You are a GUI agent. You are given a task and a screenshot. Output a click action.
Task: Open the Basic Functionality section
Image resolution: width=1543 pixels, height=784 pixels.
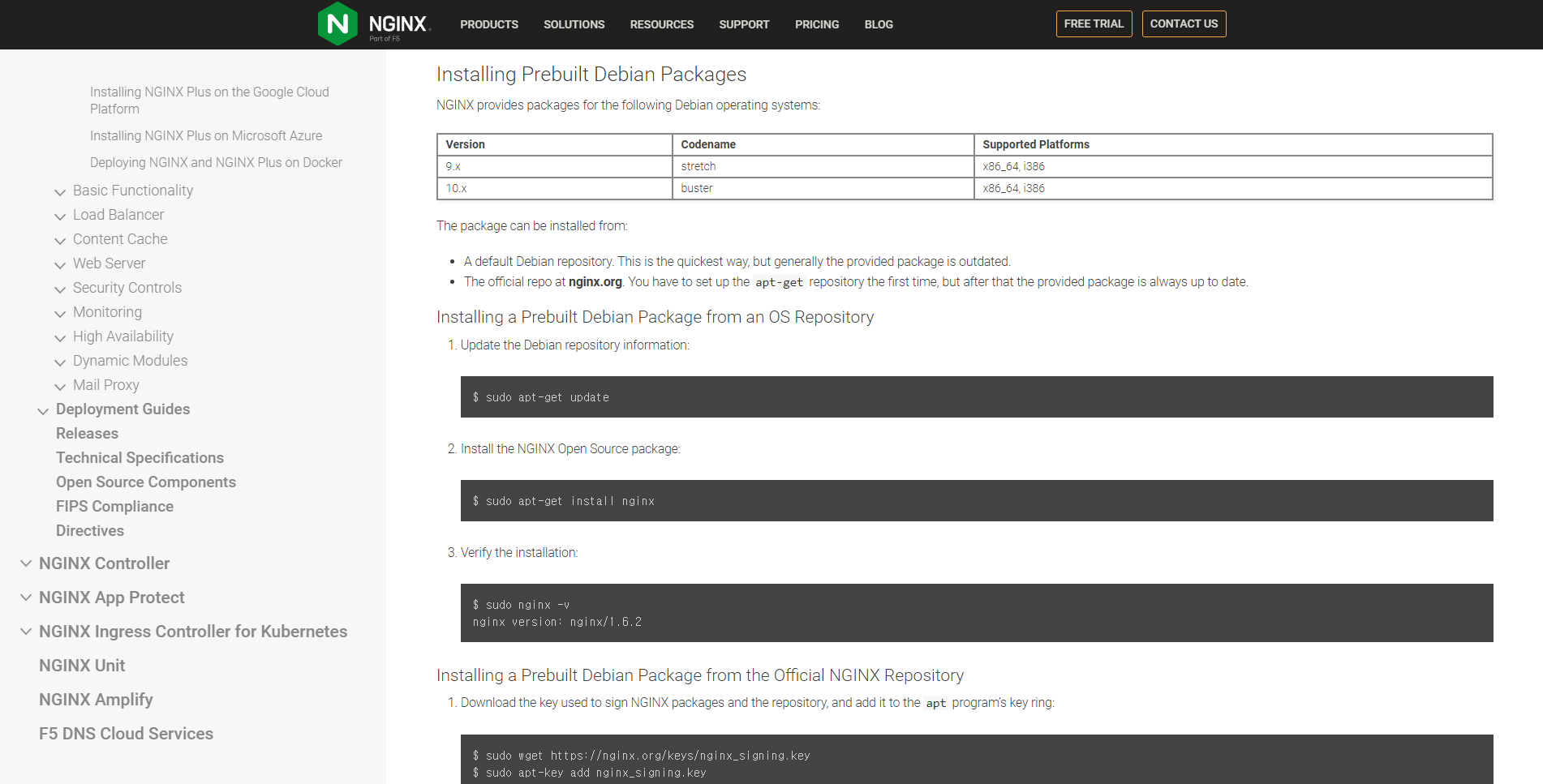click(133, 191)
